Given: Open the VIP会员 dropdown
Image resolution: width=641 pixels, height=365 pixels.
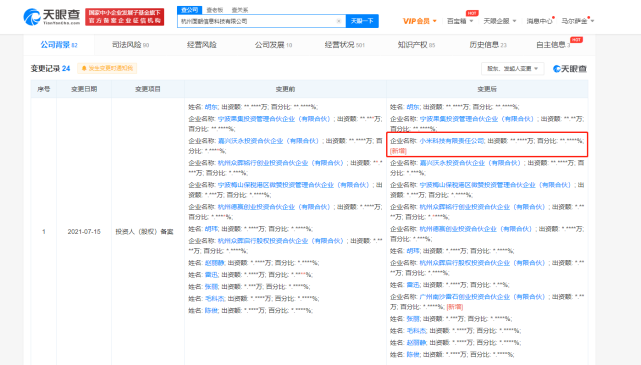Looking at the screenshot, I should tap(419, 21).
